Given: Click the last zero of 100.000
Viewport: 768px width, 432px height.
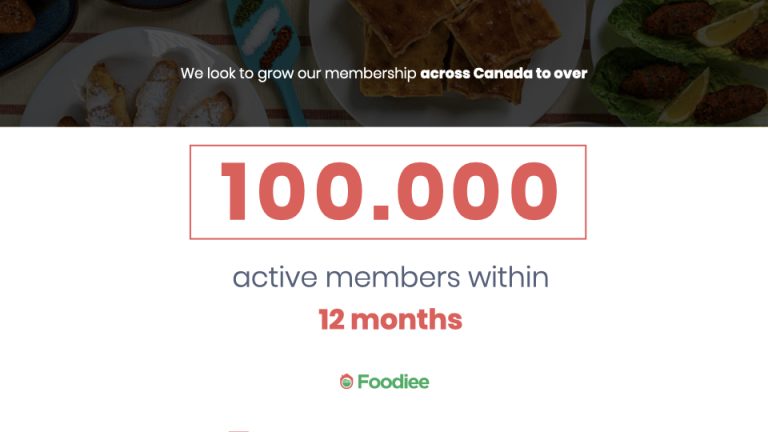Looking at the screenshot, I should (534, 192).
